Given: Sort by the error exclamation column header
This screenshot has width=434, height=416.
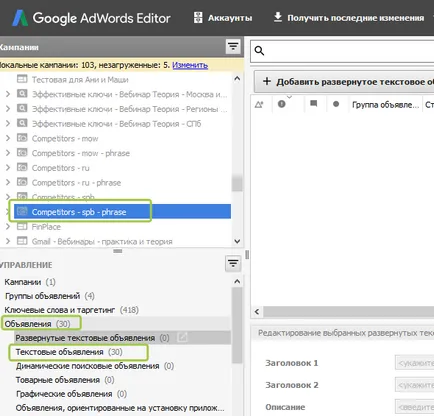Looking at the screenshot, I should (282, 104).
